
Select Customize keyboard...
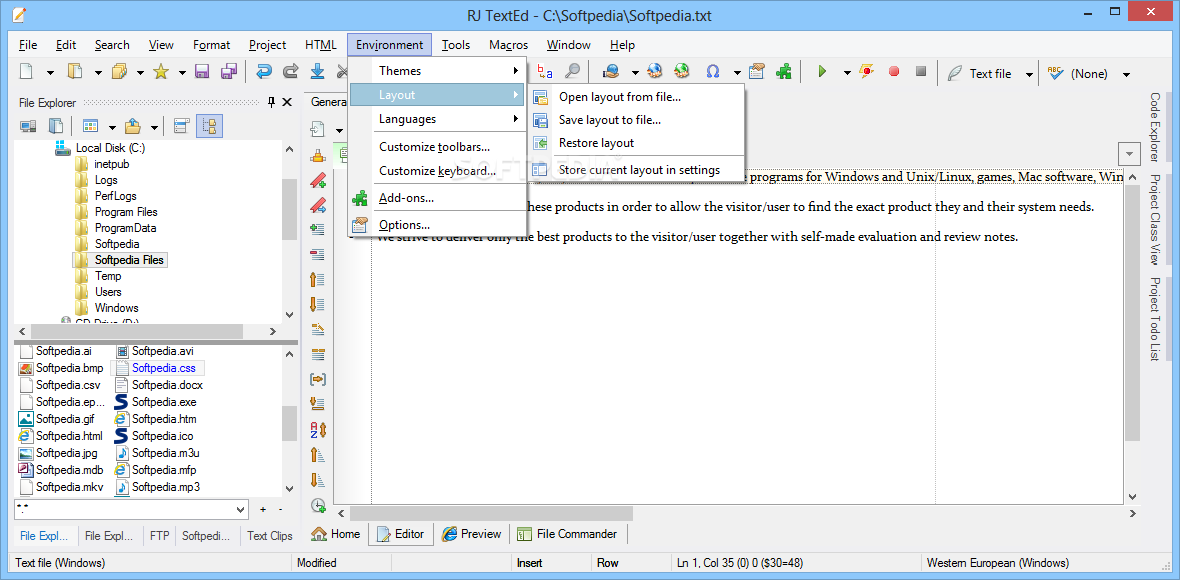point(437,171)
